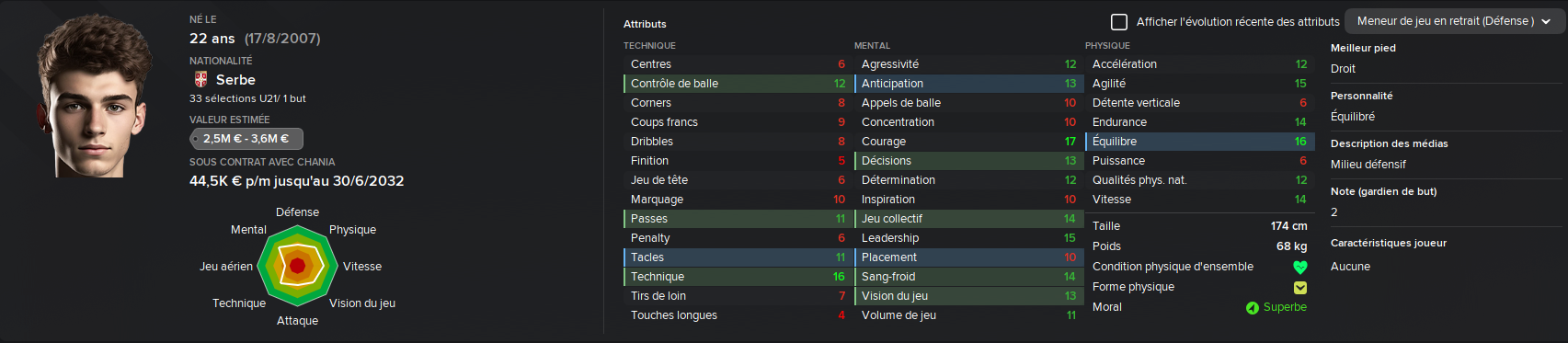Click the Anticipation mental attribute
The height and width of the screenshot is (343, 1568).
[967, 84]
